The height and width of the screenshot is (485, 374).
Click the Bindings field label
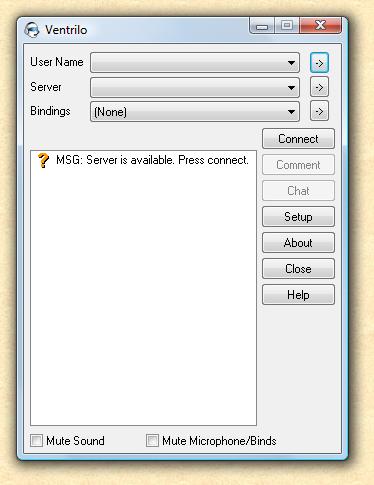coord(50,111)
